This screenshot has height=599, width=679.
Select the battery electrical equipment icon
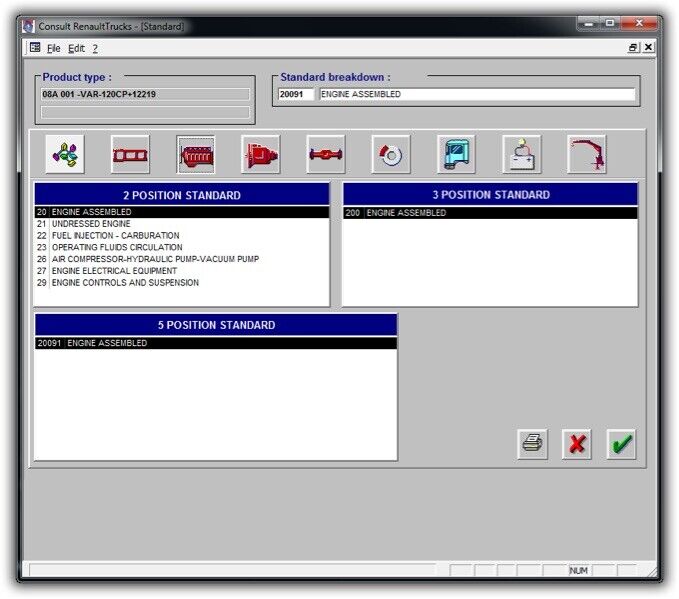point(521,155)
